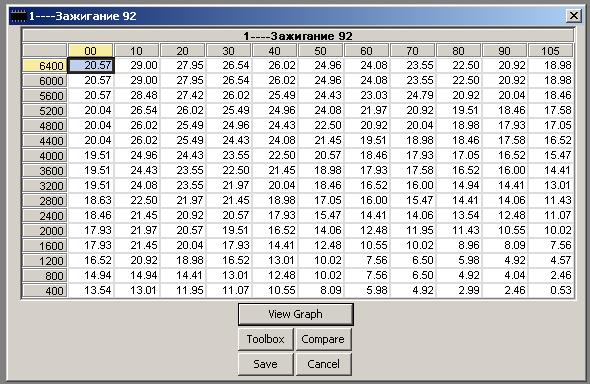The image size is (590, 384).
Task: Select row header 6000
Action: point(45,80)
